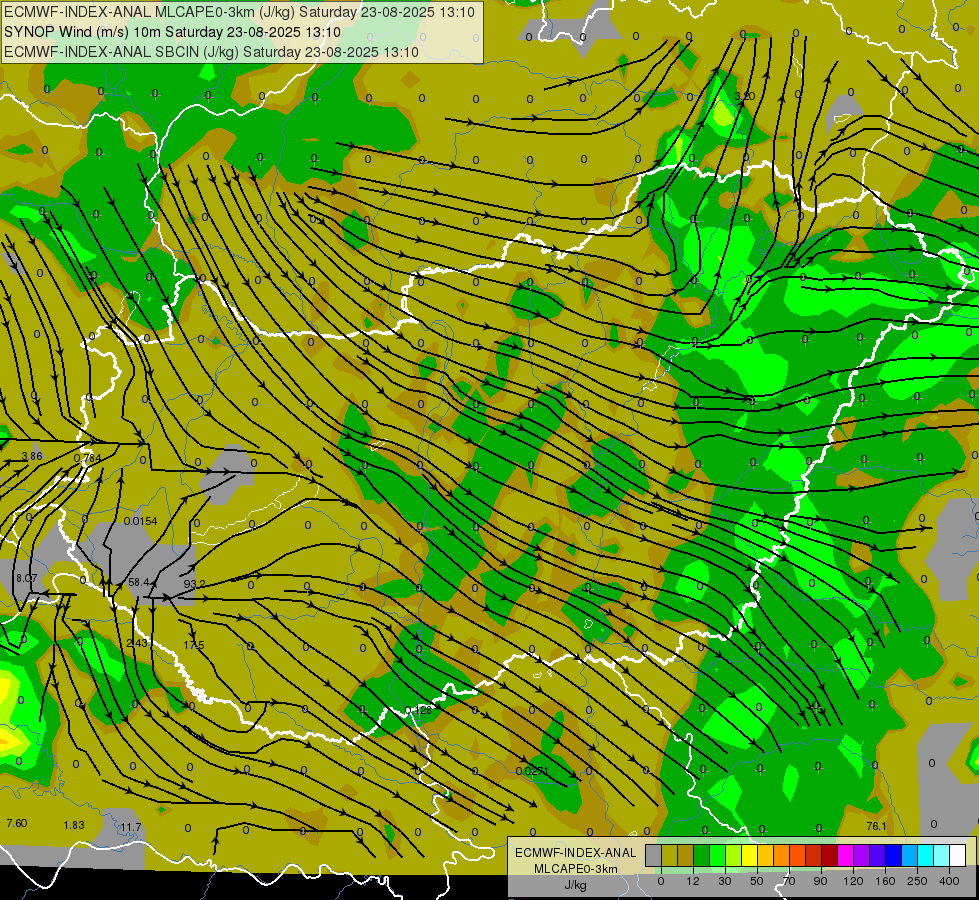
Task: Click legend tick label 400
Action: click(x=949, y=881)
